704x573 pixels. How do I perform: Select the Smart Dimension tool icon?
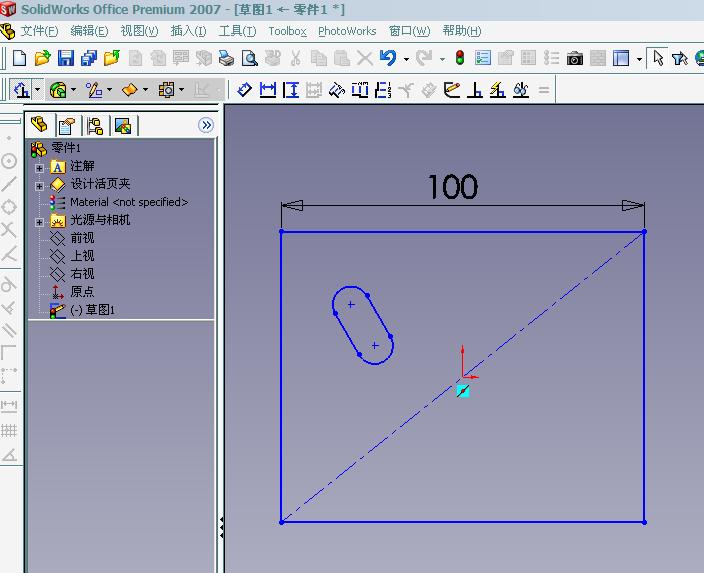tap(244, 90)
